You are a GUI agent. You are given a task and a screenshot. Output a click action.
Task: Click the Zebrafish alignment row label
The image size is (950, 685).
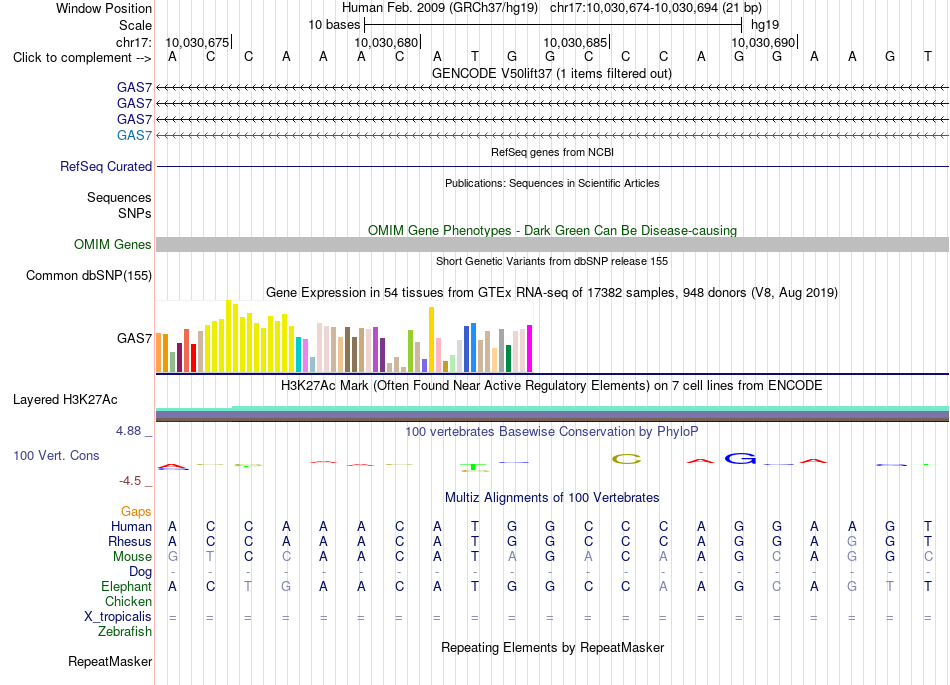[125, 632]
